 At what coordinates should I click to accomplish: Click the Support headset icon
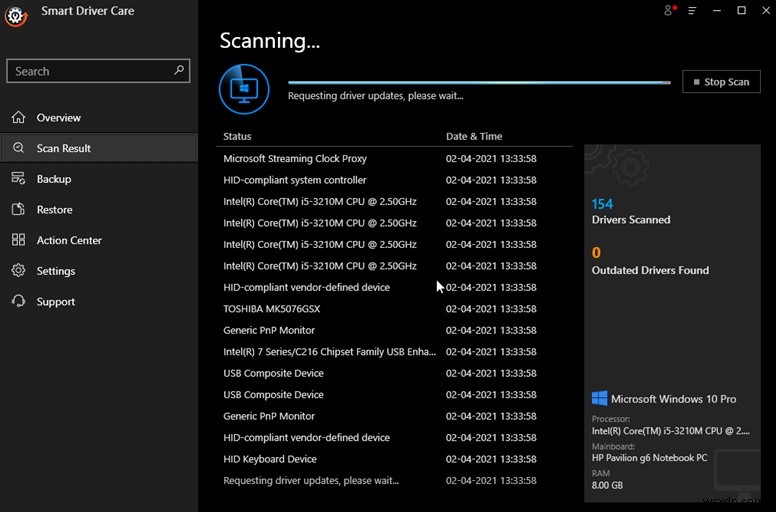tap(18, 301)
